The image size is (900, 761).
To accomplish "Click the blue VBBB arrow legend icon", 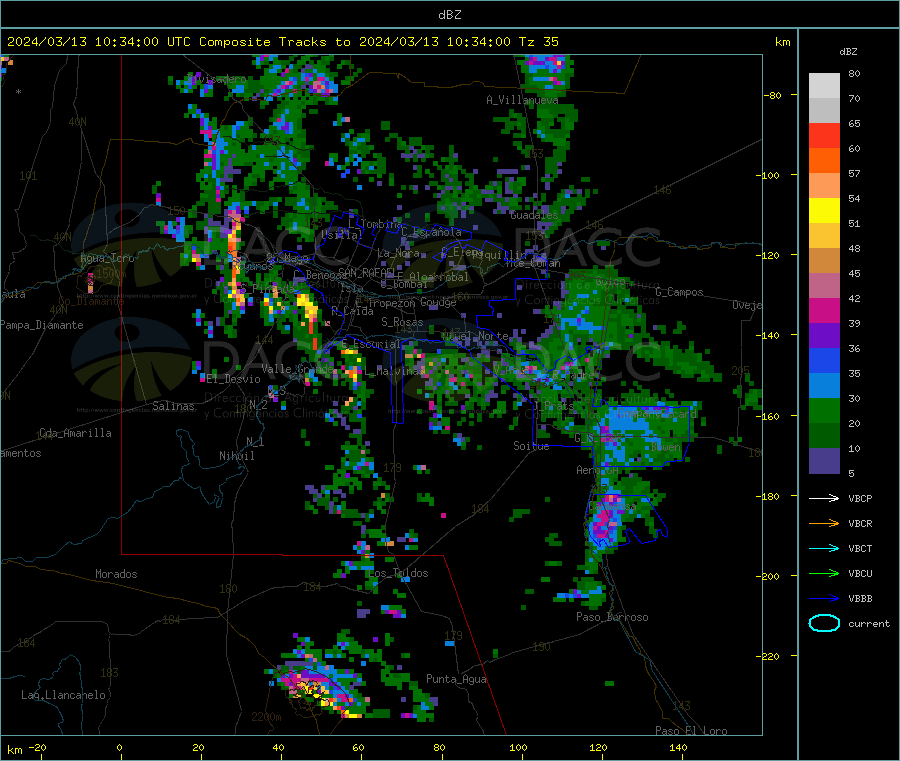I will tap(824, 599).
